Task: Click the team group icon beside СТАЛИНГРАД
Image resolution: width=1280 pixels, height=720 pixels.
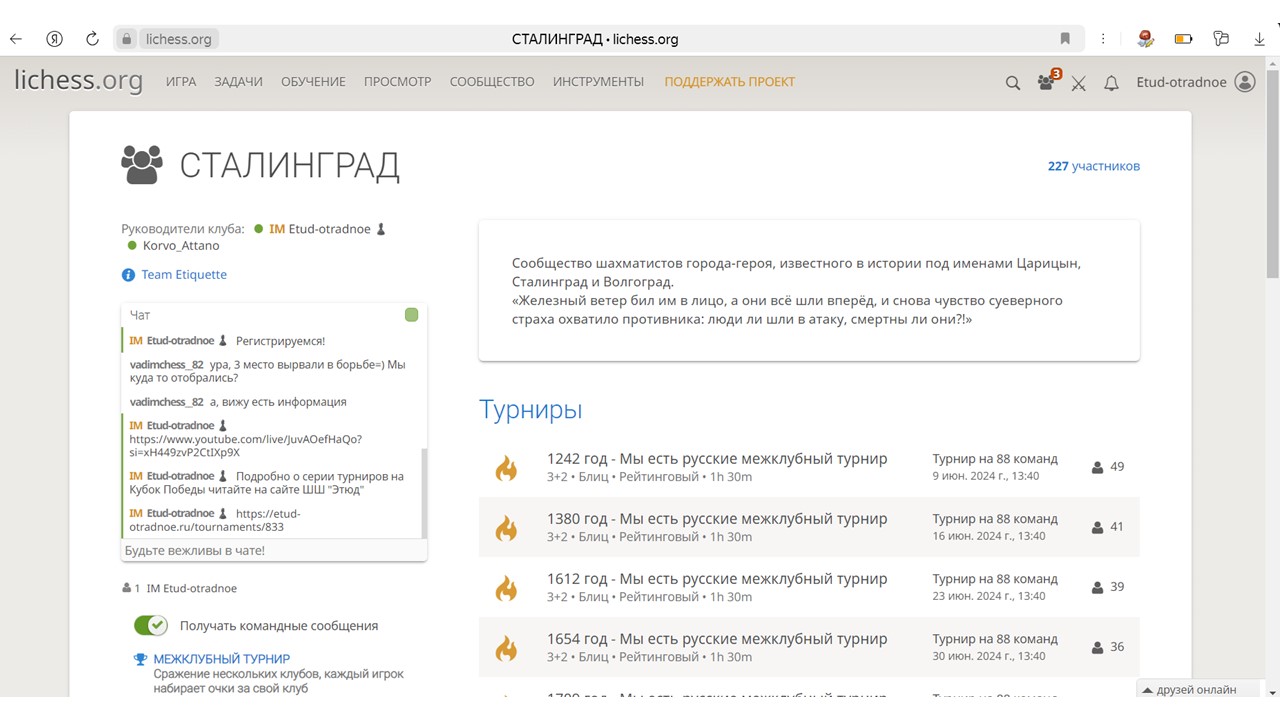Action: tap(142, 165)
